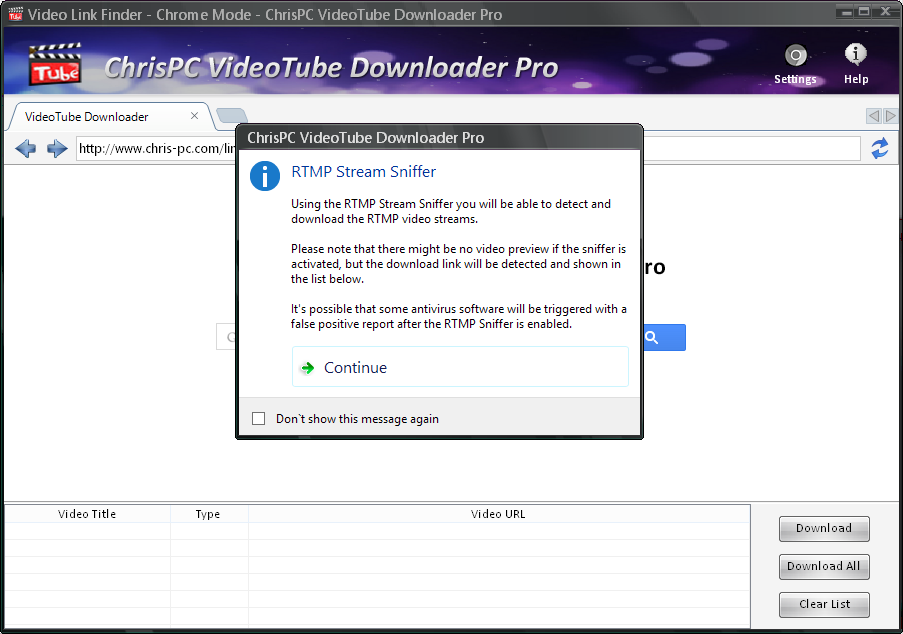The height and width of the screenshot is (634, 903).
Task: Click the blue info icon in the dialog
Action: 265,176
